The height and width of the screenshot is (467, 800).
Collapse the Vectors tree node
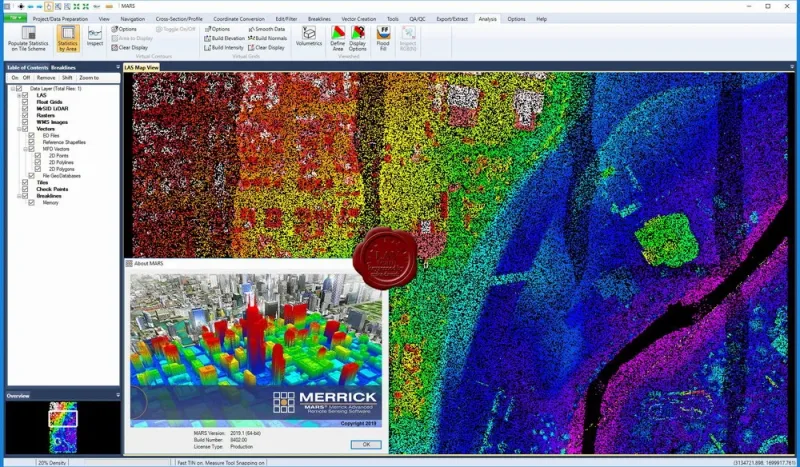[19, 129]
